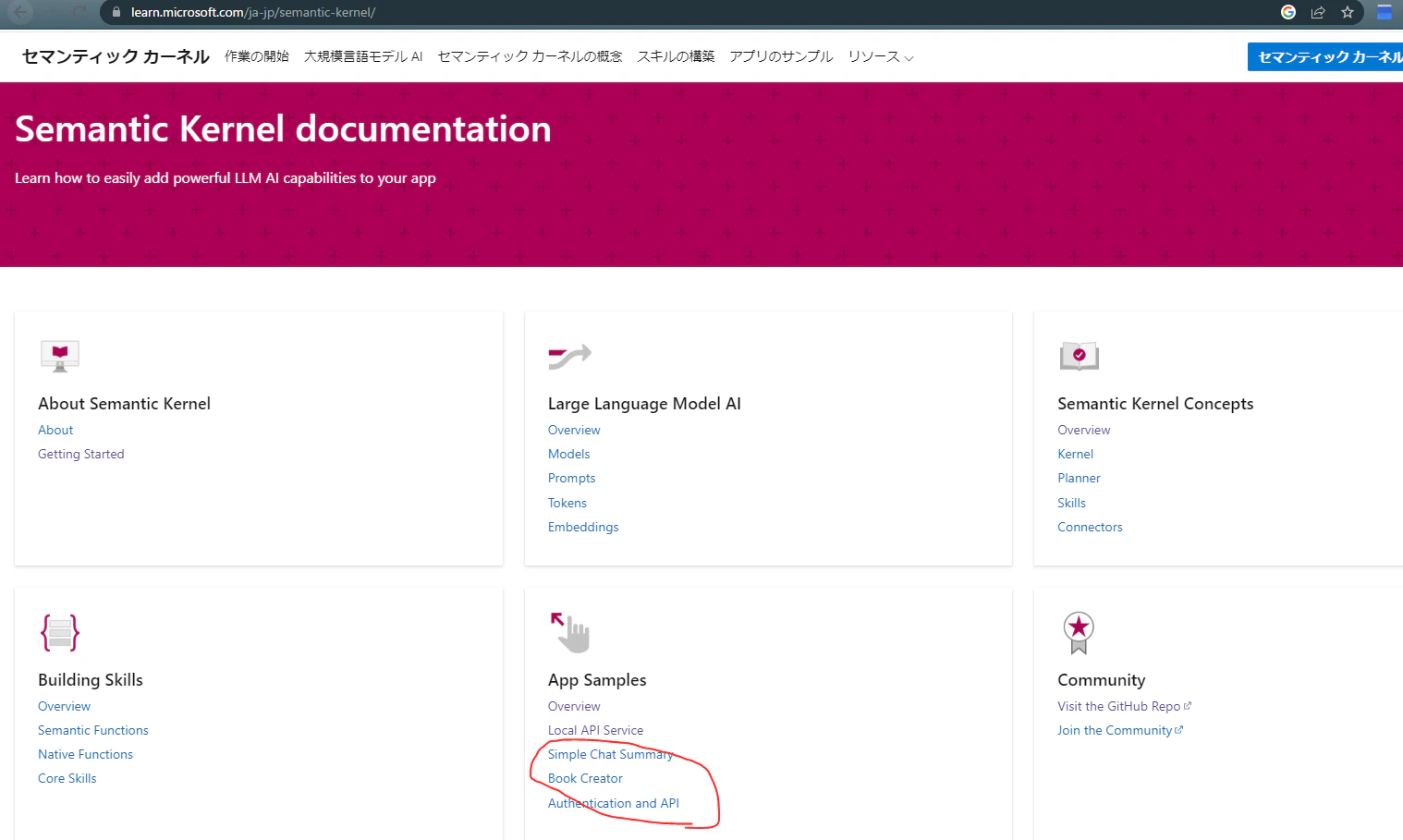Viewport: 1403px width, 840px height.
Task: Open the 作業の開始 nav item
Action: click(x=257, y=56)
